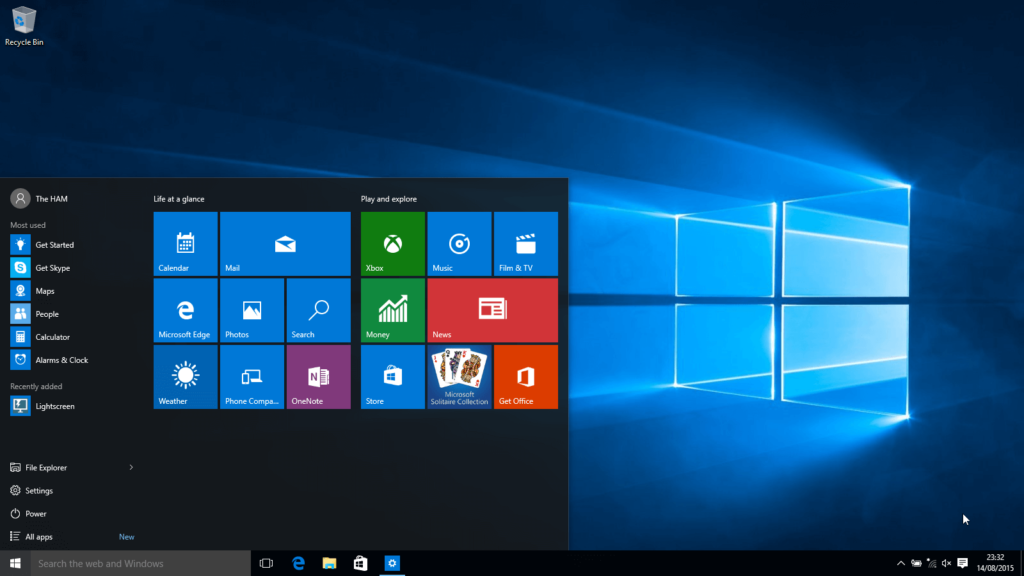Viewport: 1024px width, 576px height.
Task: Click the web and Windows search box
Action: 140,563
